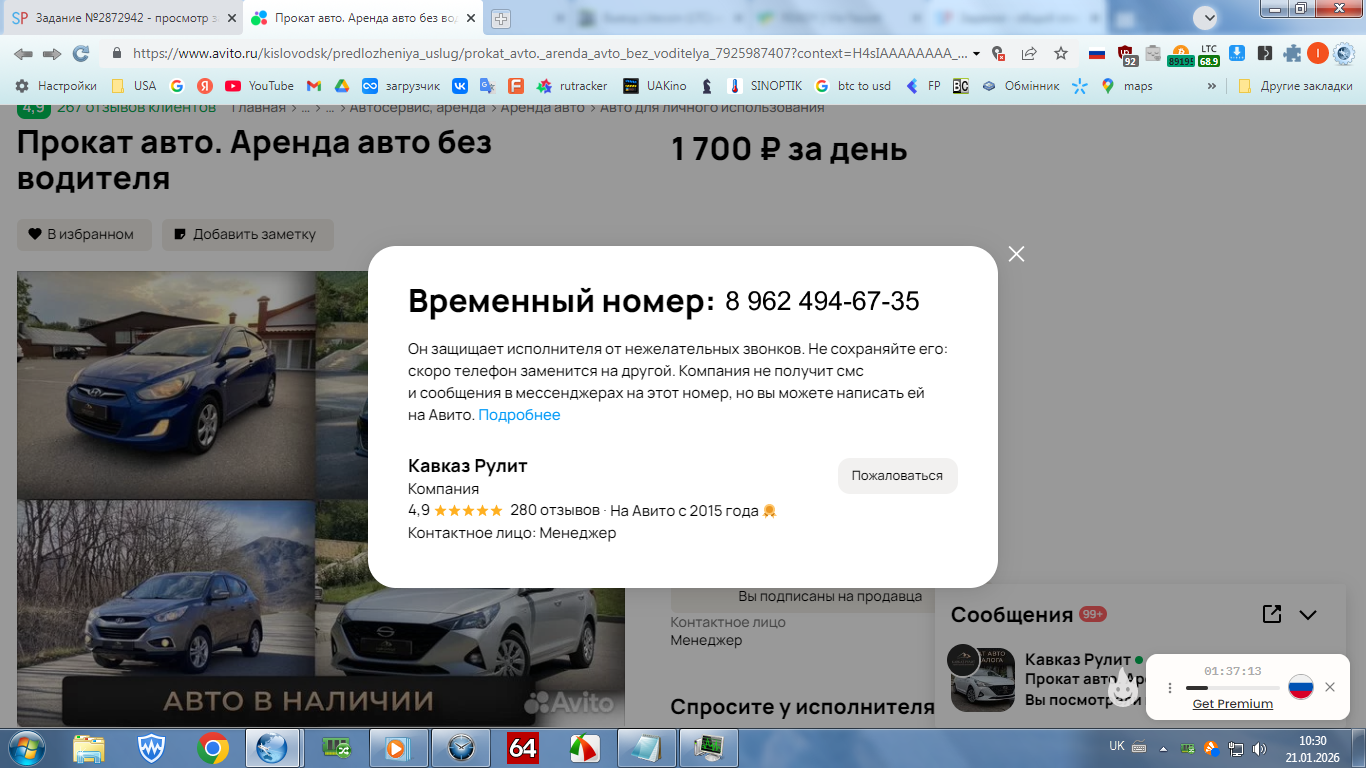This screenshot has width=1366, height=768.
Task: Click the Аренда авто breadcrumb link
Action: [543, 107]
